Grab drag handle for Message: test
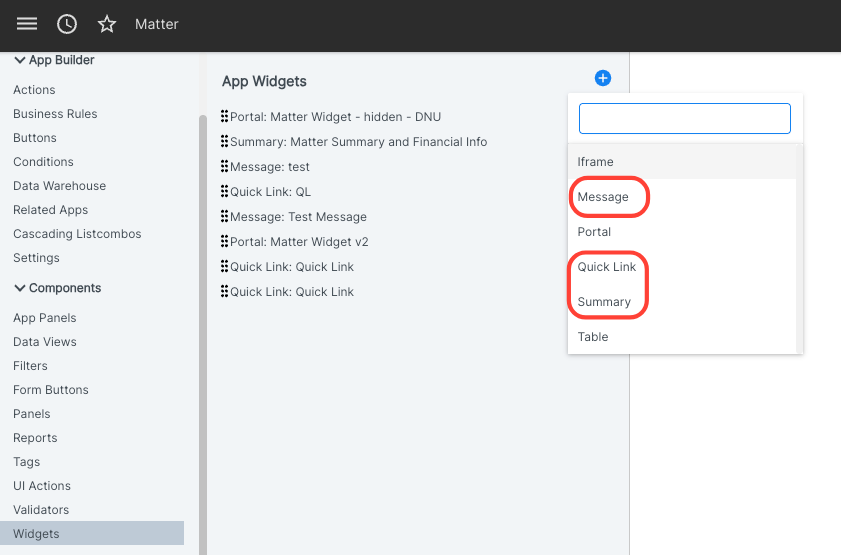Image resolution: width=841 pixels, height=555 pixels. pos(224,166)
